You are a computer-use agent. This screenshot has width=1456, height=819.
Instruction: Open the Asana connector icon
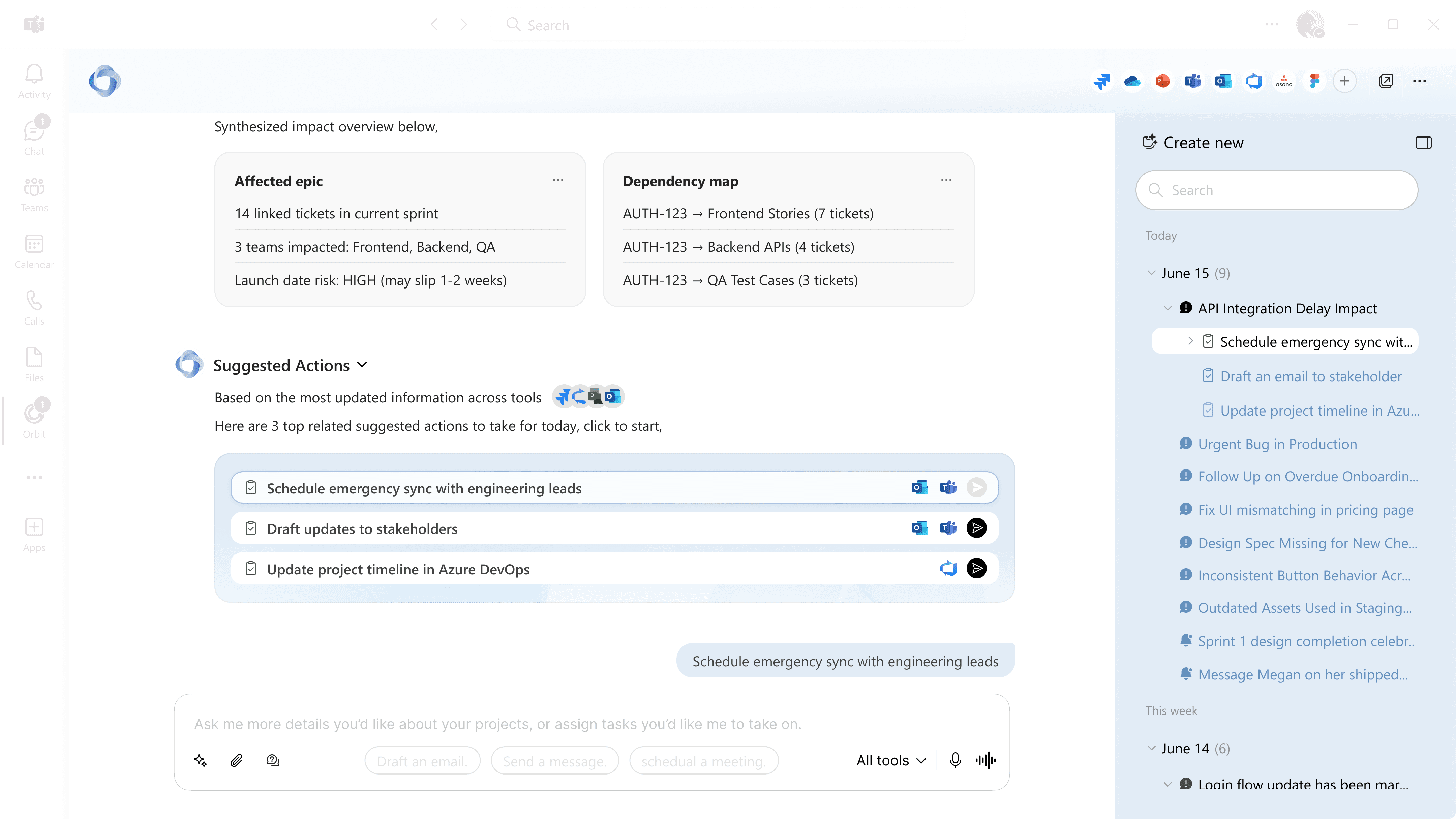(1284, 81)
